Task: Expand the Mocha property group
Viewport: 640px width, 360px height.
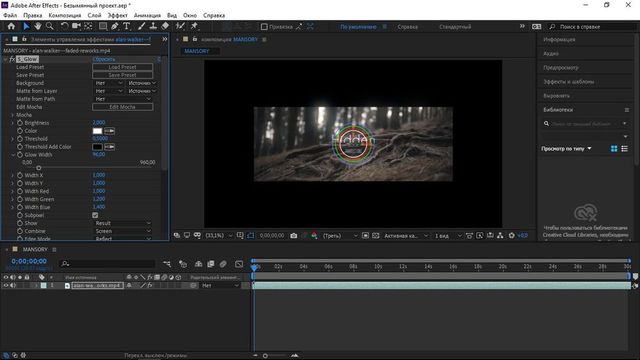Action: pos(13,115)
